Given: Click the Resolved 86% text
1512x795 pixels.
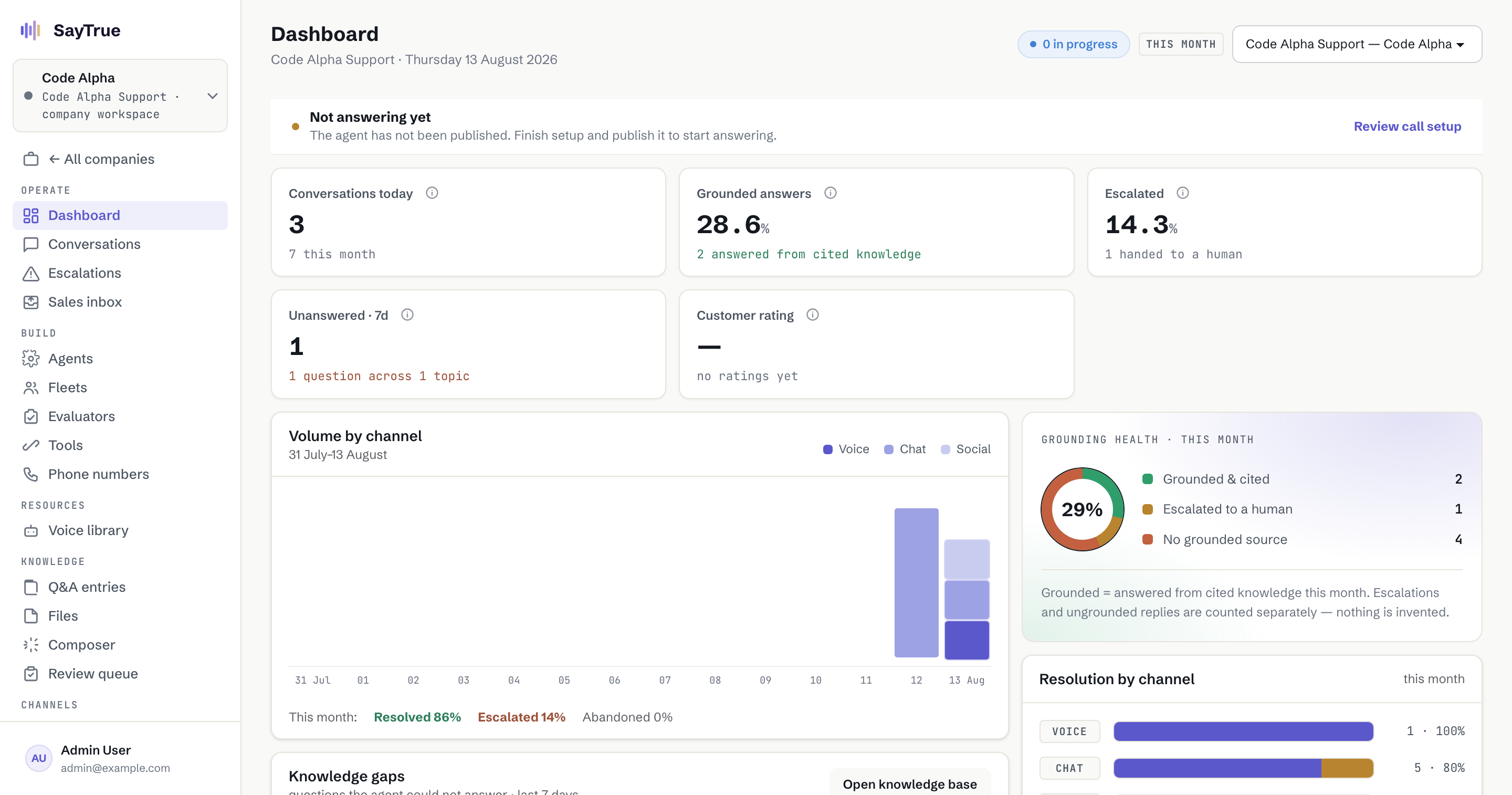Looking at the screenshot, I should [x=417, y=717].
